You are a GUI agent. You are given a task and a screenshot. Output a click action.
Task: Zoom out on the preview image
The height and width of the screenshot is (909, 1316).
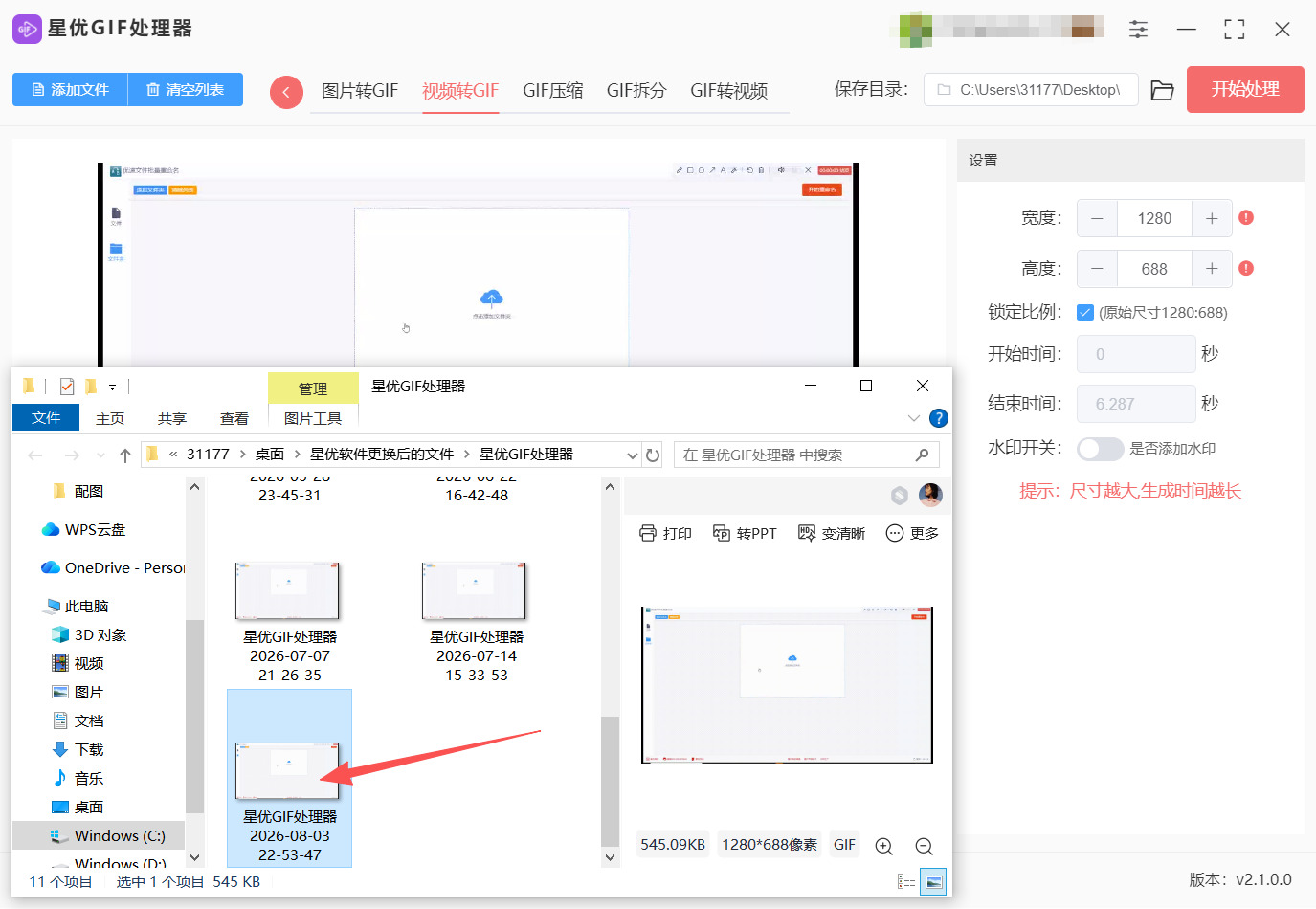click(x=924, y=847)
